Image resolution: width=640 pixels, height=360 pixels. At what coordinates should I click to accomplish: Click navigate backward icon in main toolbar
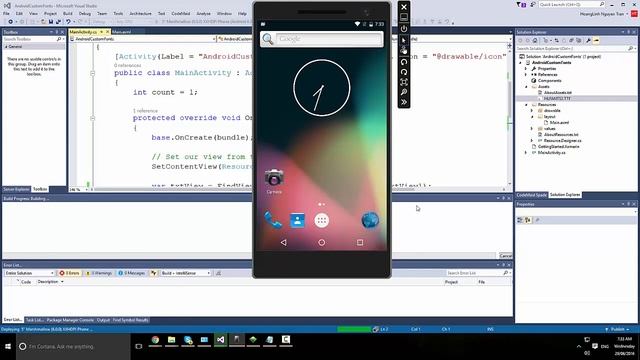tap(11, 22)
